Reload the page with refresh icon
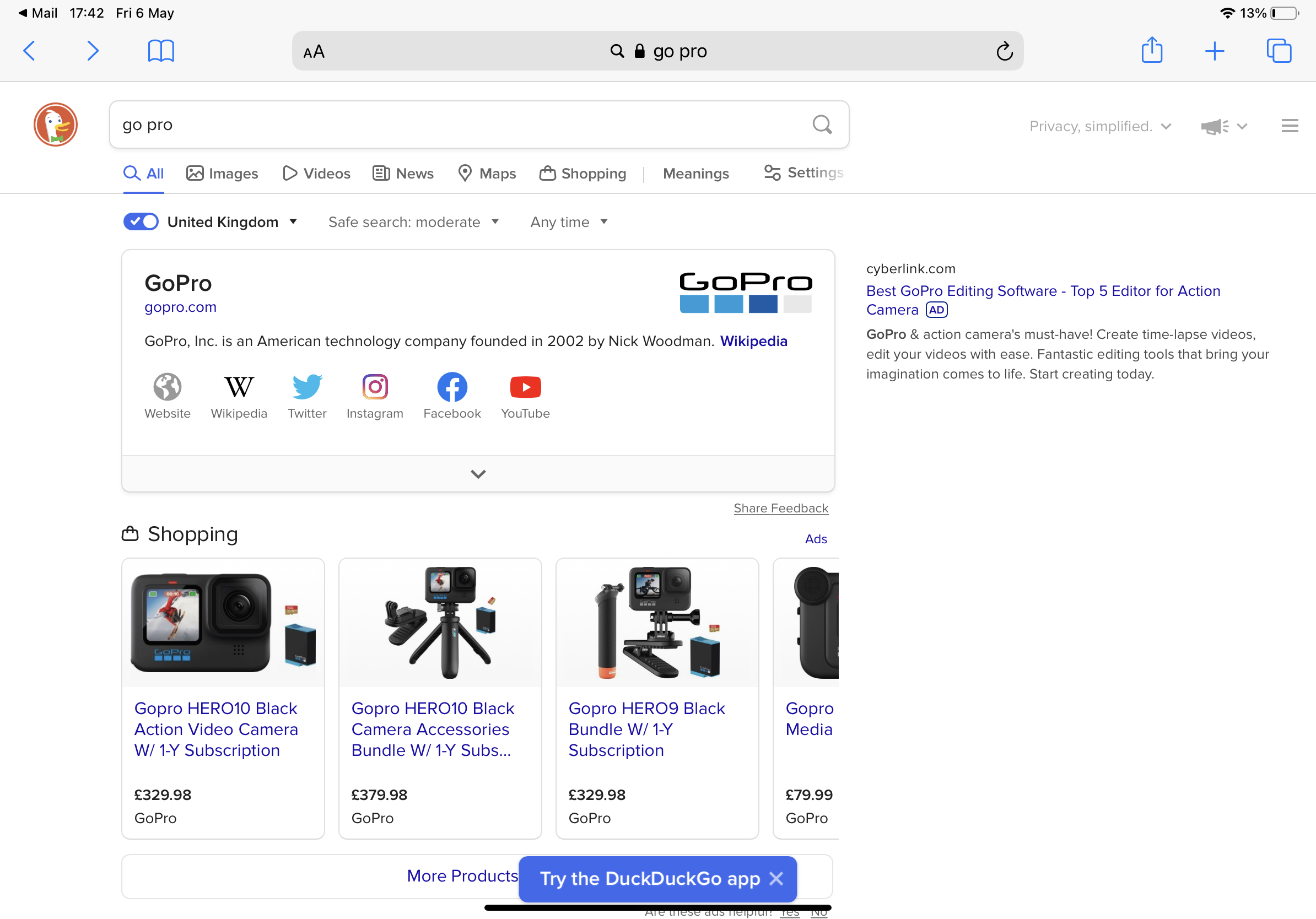Screen dimensions: 1316x919 [x=1004, y=52]
